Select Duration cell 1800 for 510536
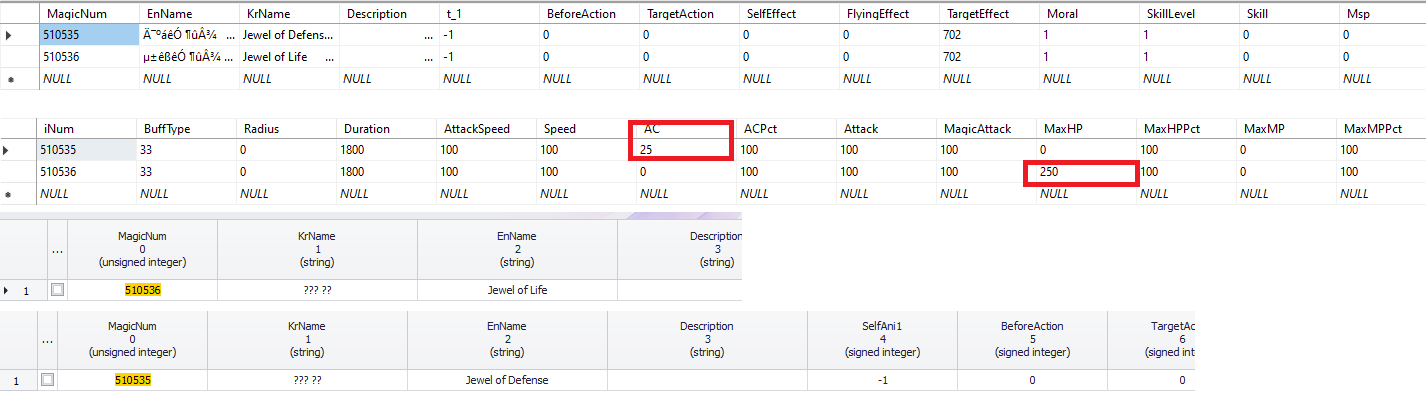Screen dimensions: 1426x415 (386, 172)
